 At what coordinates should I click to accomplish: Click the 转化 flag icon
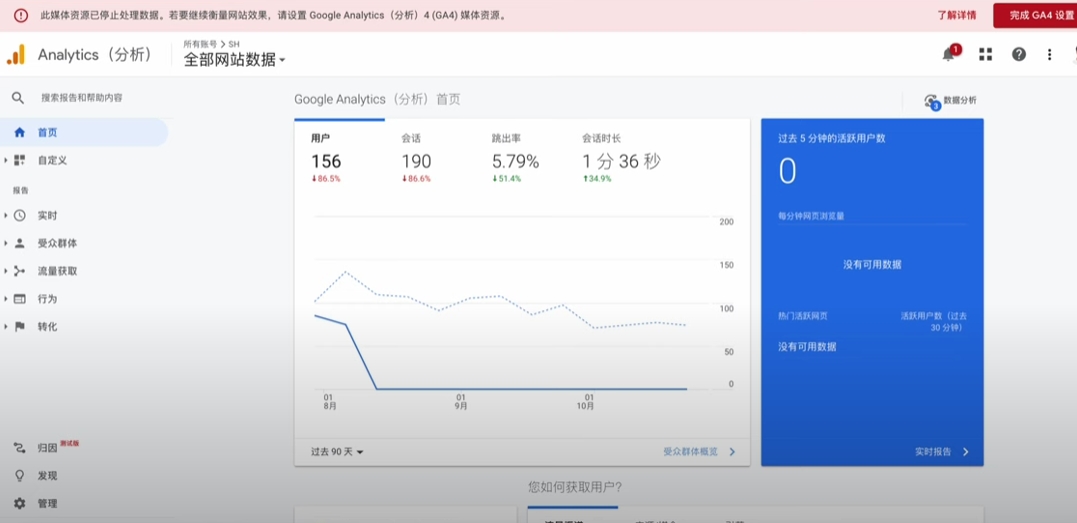click(19, 326)
